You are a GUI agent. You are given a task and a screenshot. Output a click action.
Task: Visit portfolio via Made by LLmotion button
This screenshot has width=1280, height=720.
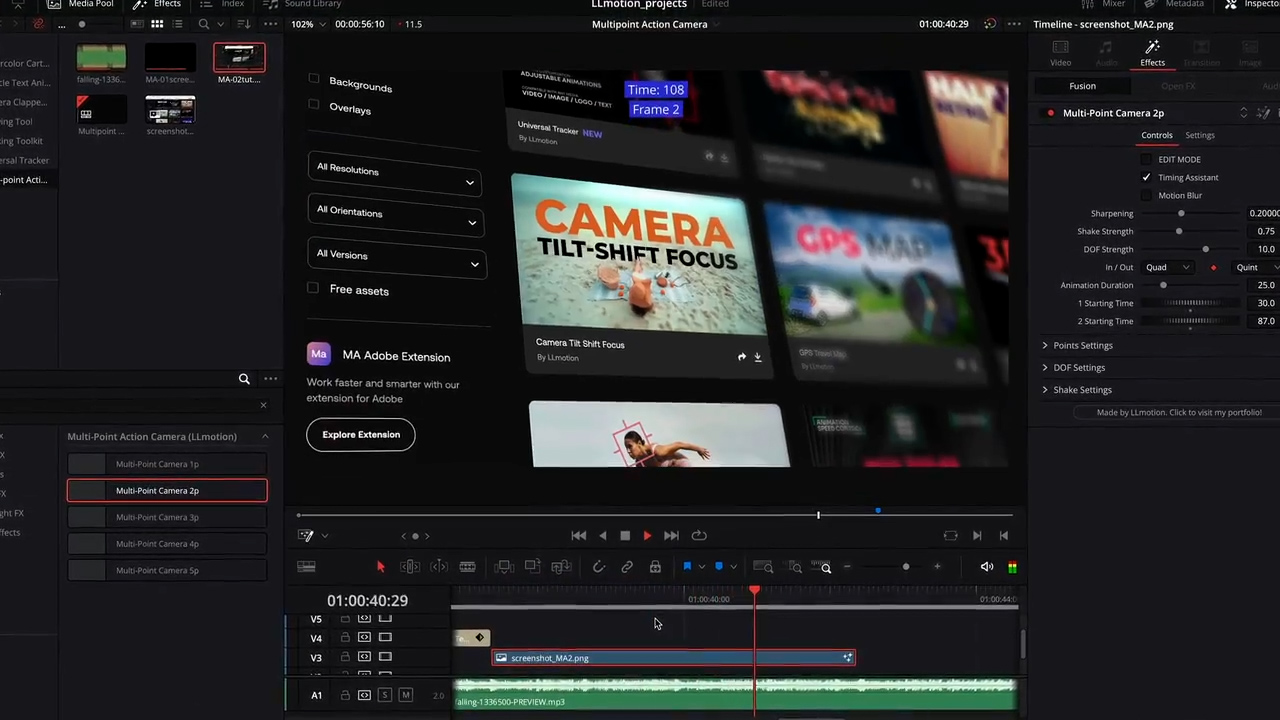click(x=1179, y=412)
